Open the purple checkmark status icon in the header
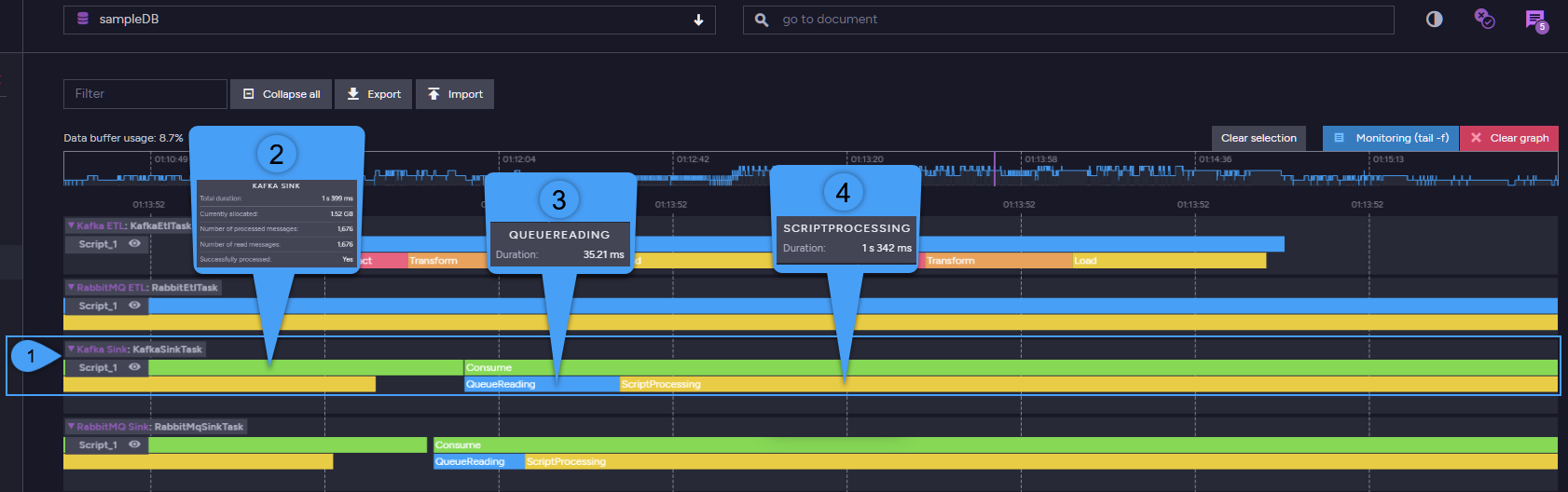The width and height of the screenshot is (1568, 492). pyautogui.click(x=1484, y=18)
